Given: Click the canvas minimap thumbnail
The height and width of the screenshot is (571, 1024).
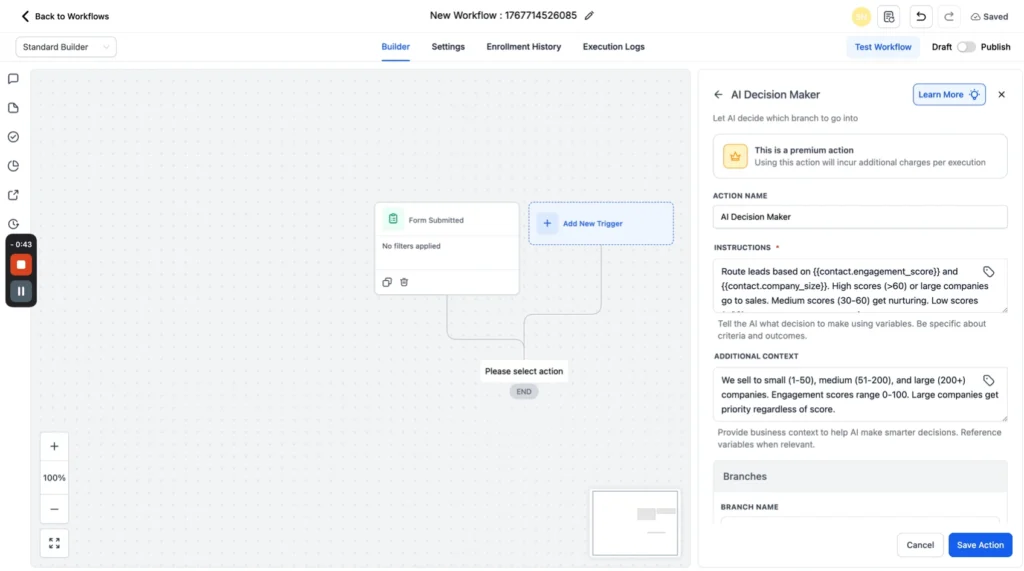Looking at the screenshot, I should [x=635, y=523].
